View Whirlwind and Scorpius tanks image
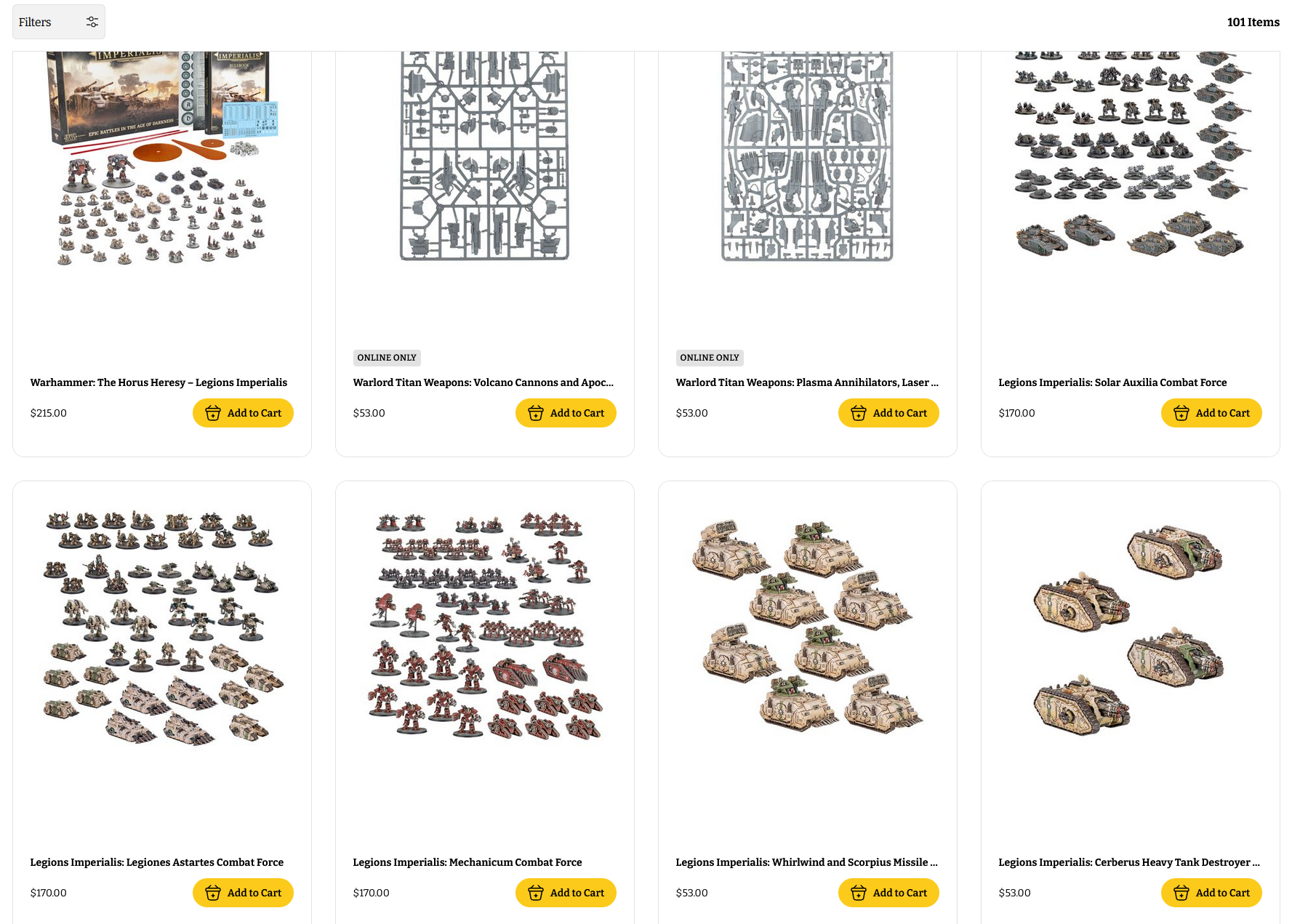 pyautogui.click(x=807, y=625)
